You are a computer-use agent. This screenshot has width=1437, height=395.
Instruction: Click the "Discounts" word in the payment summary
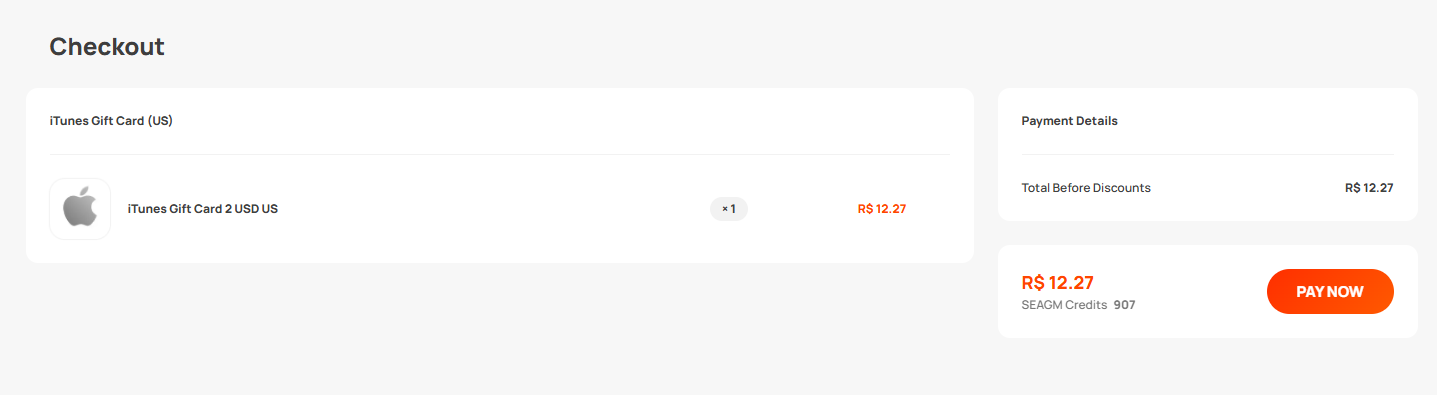coord(1122,188)
